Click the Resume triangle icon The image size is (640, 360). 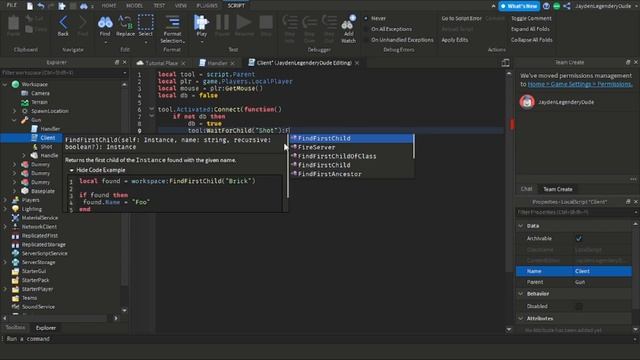point(244,22)
